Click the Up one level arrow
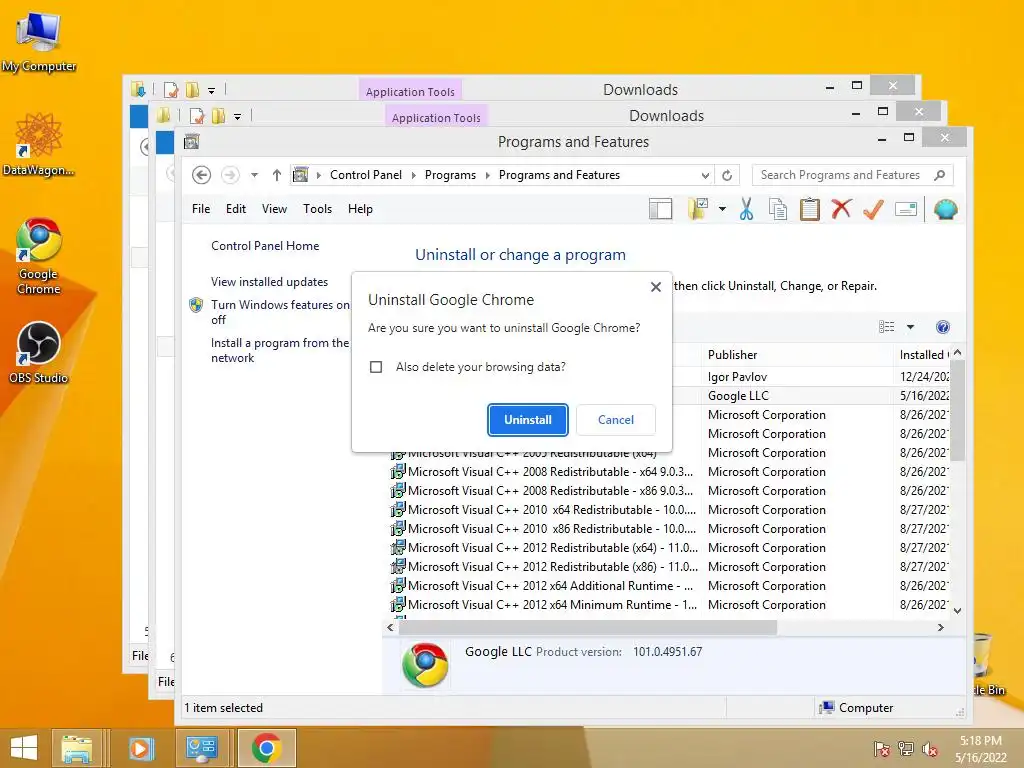The height and width of the screenshot is (768, 1024). (x=277, y=175)
